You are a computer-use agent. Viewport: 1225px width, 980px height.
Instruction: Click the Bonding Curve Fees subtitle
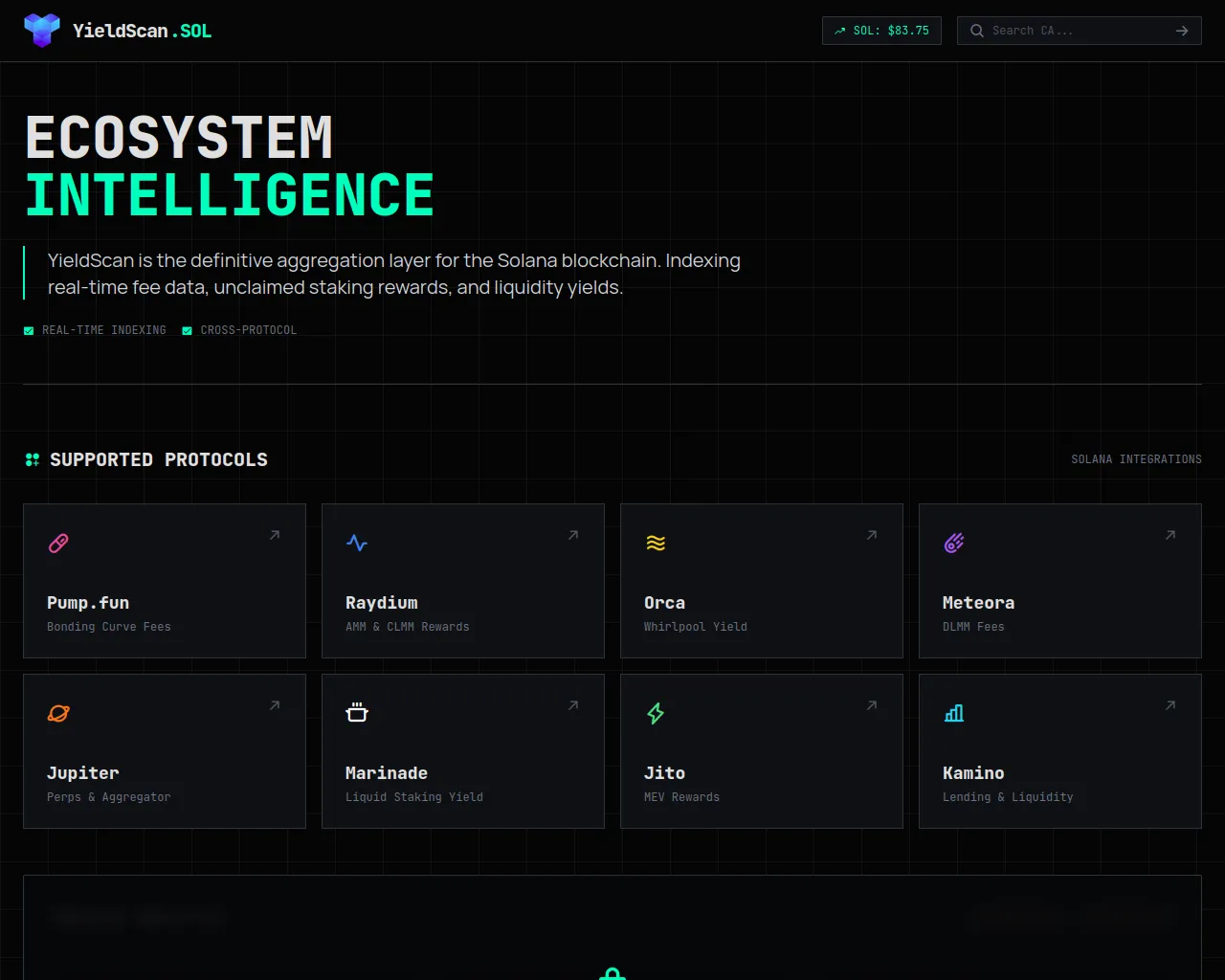pyautogui.click(x=109, y=627)
